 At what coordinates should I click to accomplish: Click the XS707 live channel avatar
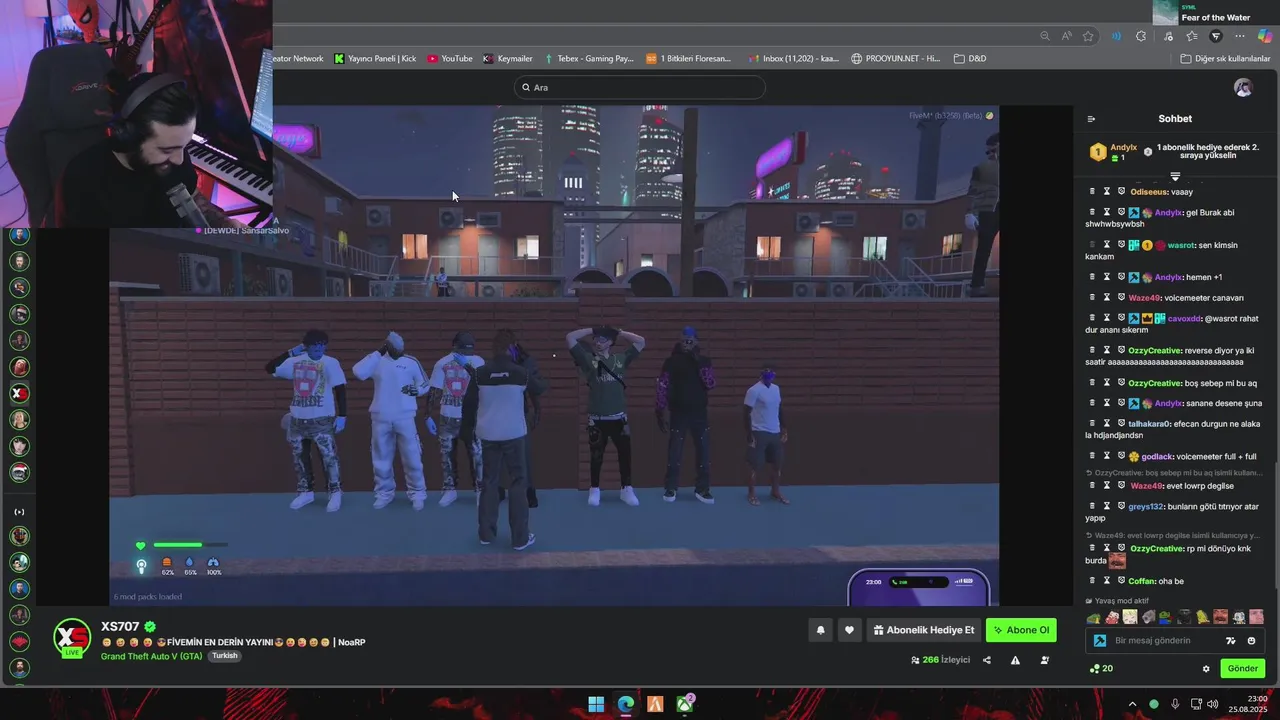pos(72,639)
